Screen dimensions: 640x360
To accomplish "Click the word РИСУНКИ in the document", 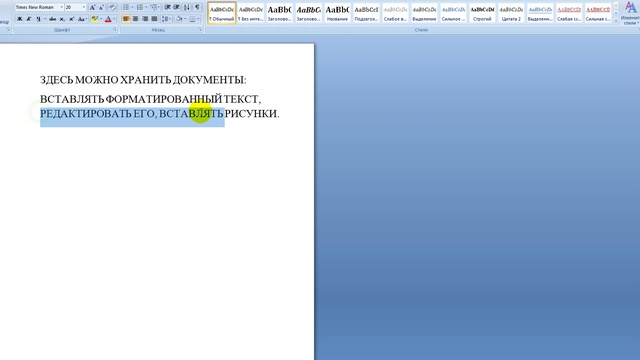I will (x=252, y=113).
